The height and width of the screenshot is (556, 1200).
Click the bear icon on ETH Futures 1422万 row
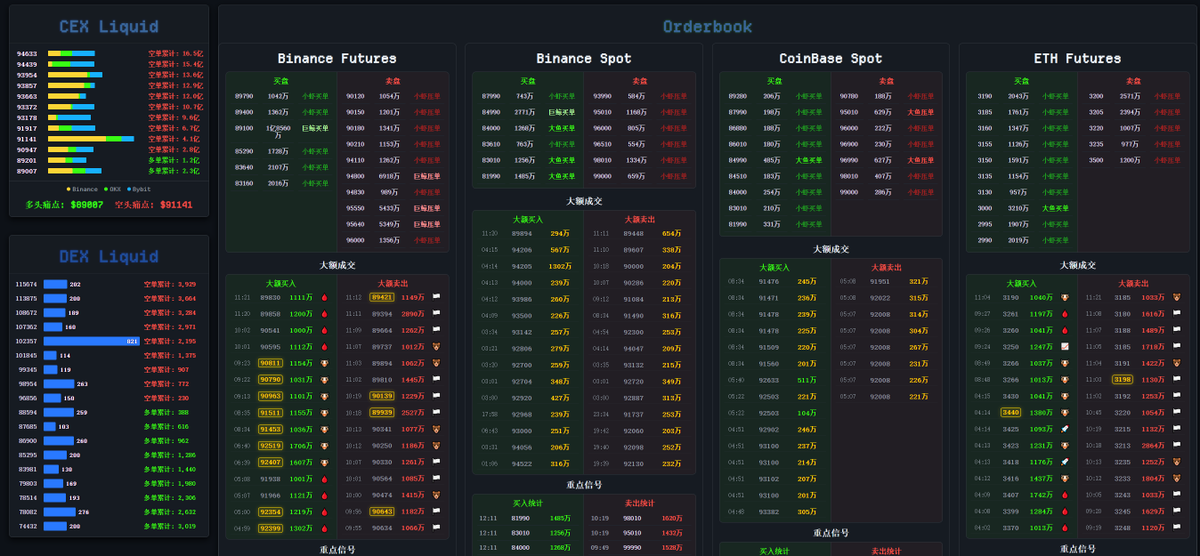(x=1176, y=363)
